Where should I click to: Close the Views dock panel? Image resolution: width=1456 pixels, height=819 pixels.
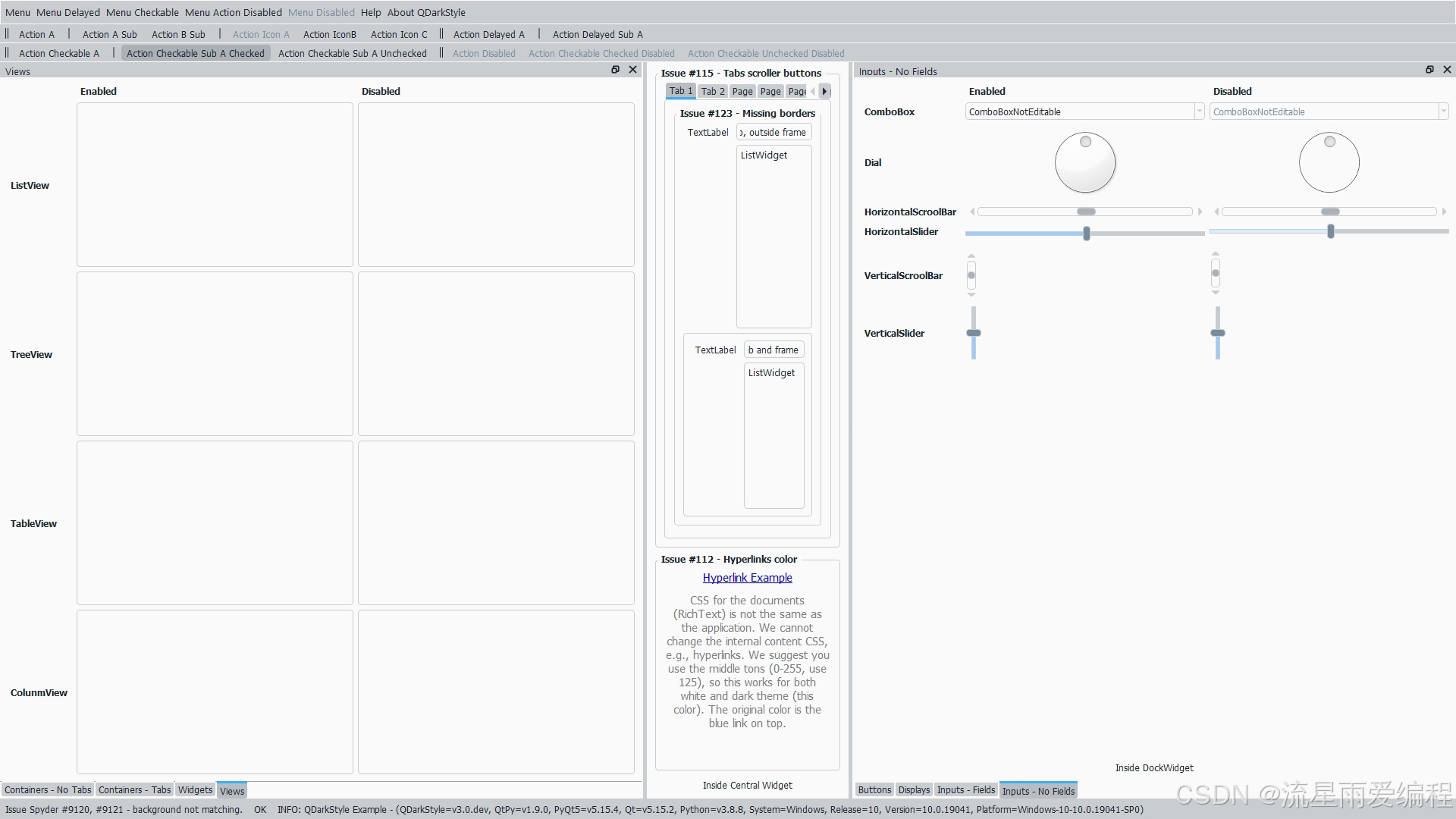[x=632, y=70]
